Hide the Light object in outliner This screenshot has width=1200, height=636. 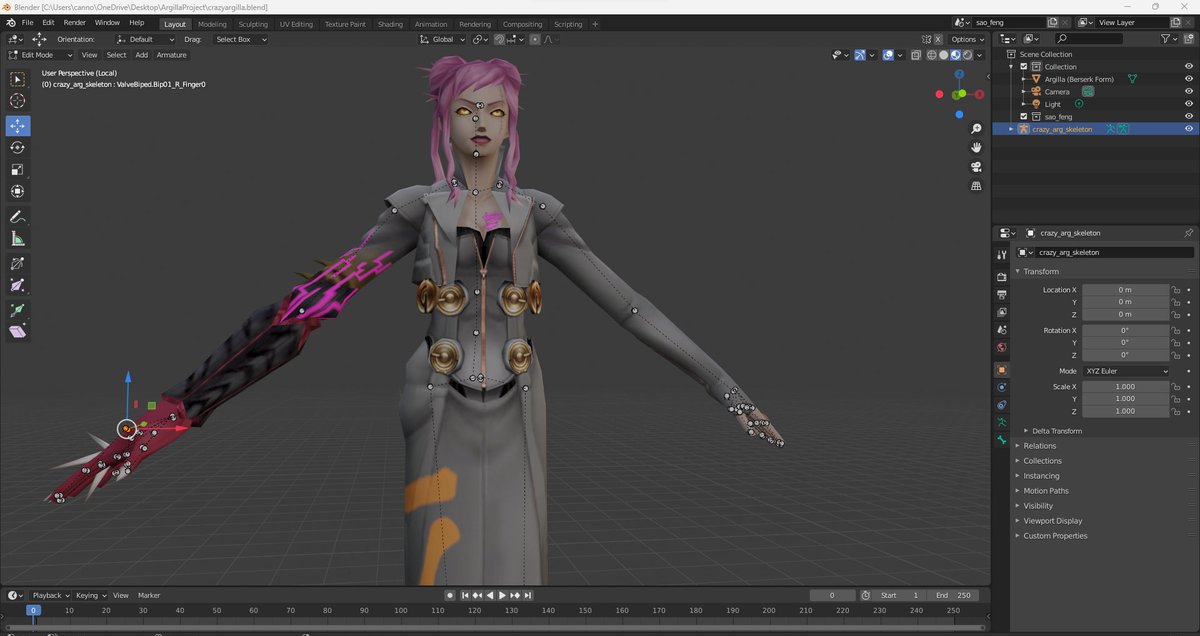pos(1189,104)
